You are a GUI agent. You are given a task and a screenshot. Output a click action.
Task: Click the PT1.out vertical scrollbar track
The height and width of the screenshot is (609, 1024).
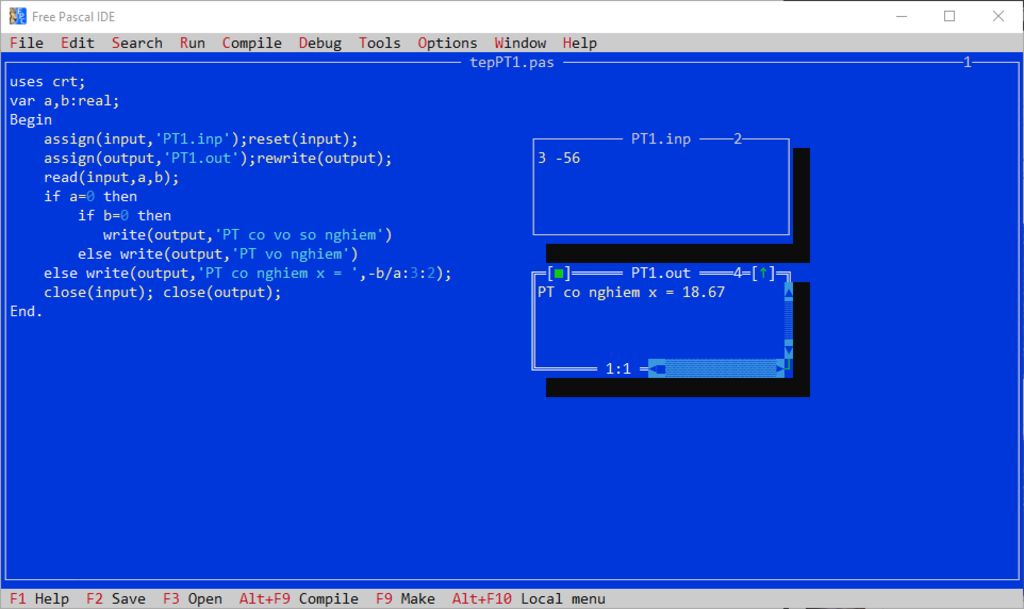pyautogui.click(x=788, y=320)
